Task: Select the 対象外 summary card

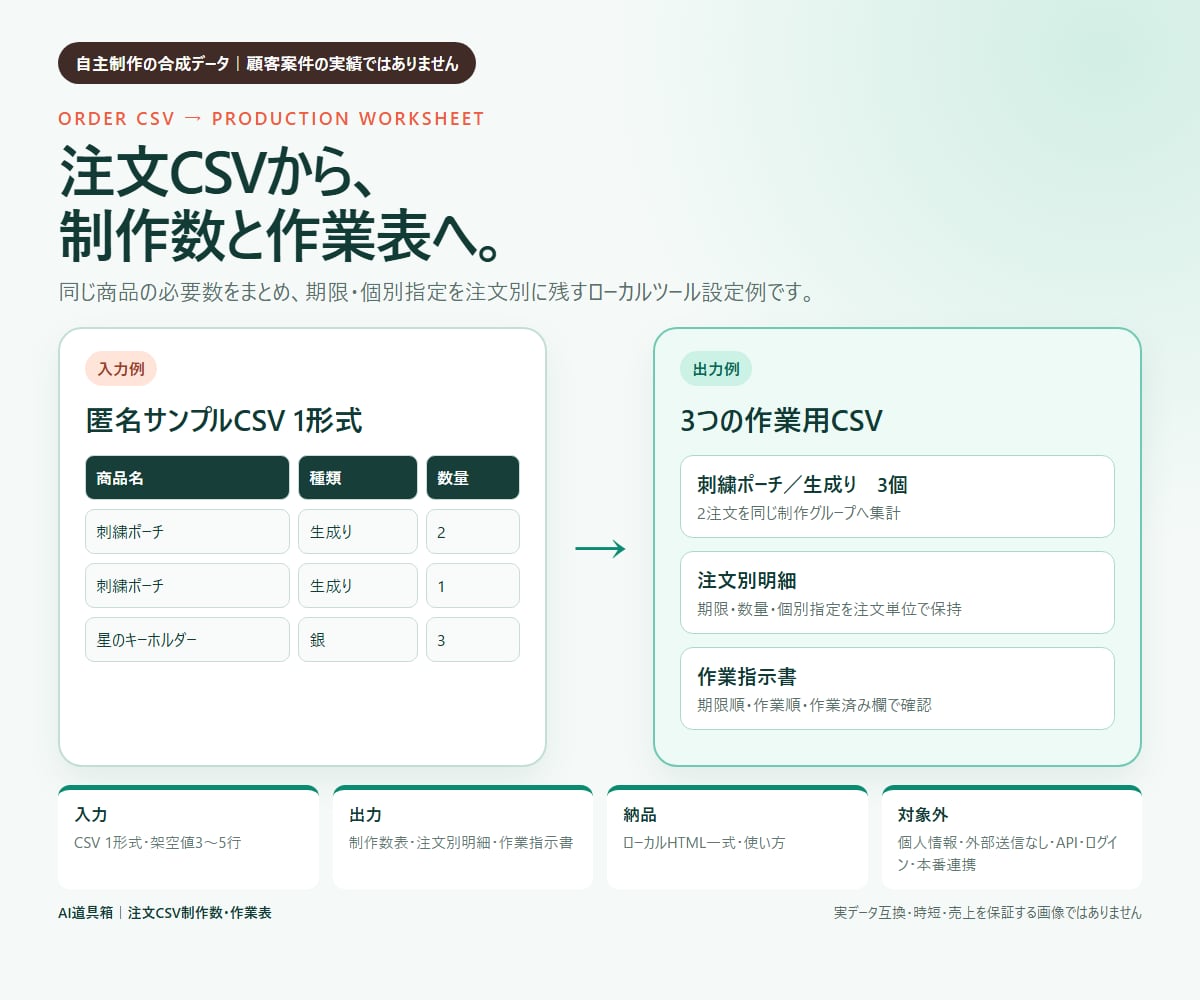Action: click(x=1012, y=837)
